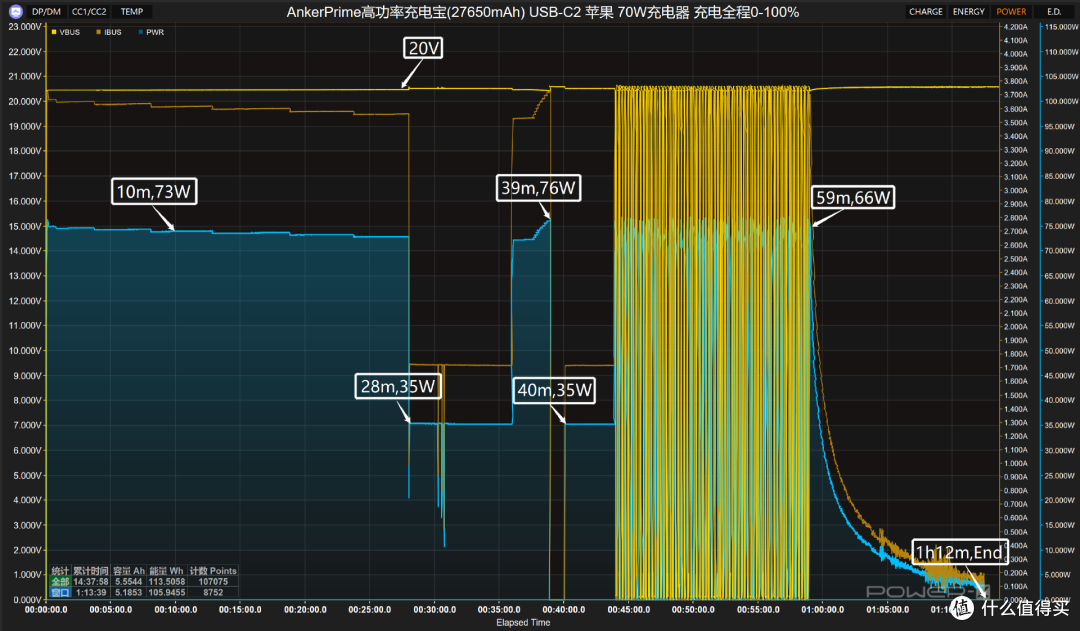The height and width of the screenshot is (631, 1080).
Task: Click the 00:30:00.0 time axis tick
Action: click(x=435, y=610)
